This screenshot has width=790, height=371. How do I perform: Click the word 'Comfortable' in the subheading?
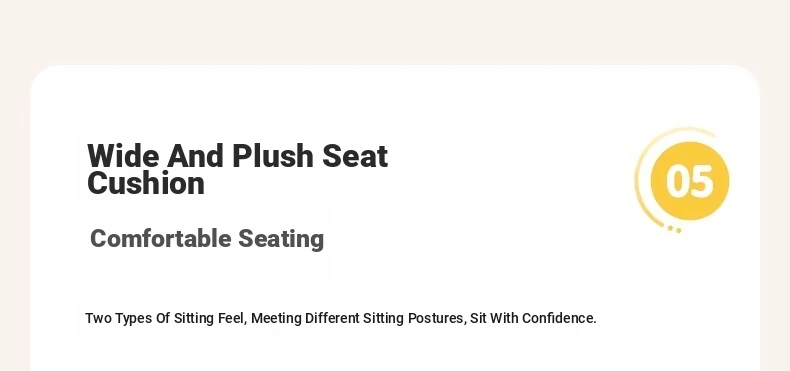tap(160, 238)
